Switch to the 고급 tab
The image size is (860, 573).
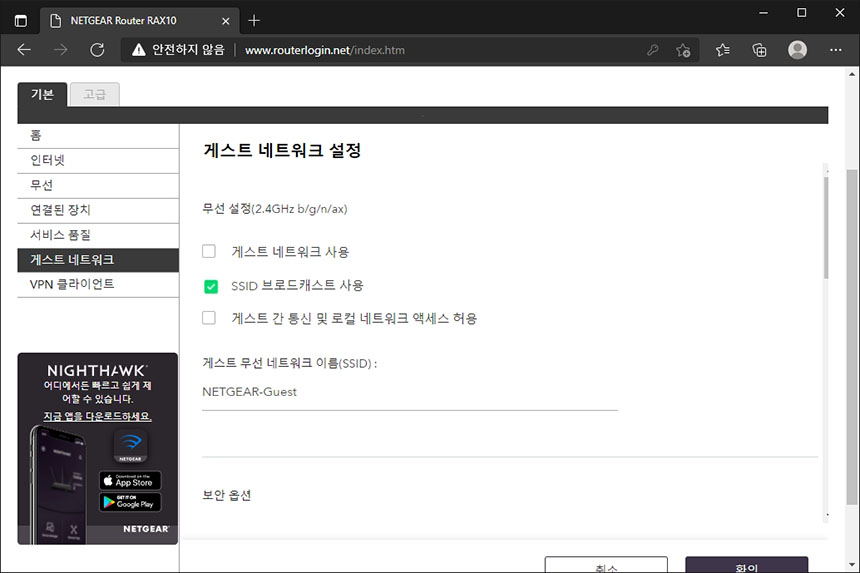[95, 94]
